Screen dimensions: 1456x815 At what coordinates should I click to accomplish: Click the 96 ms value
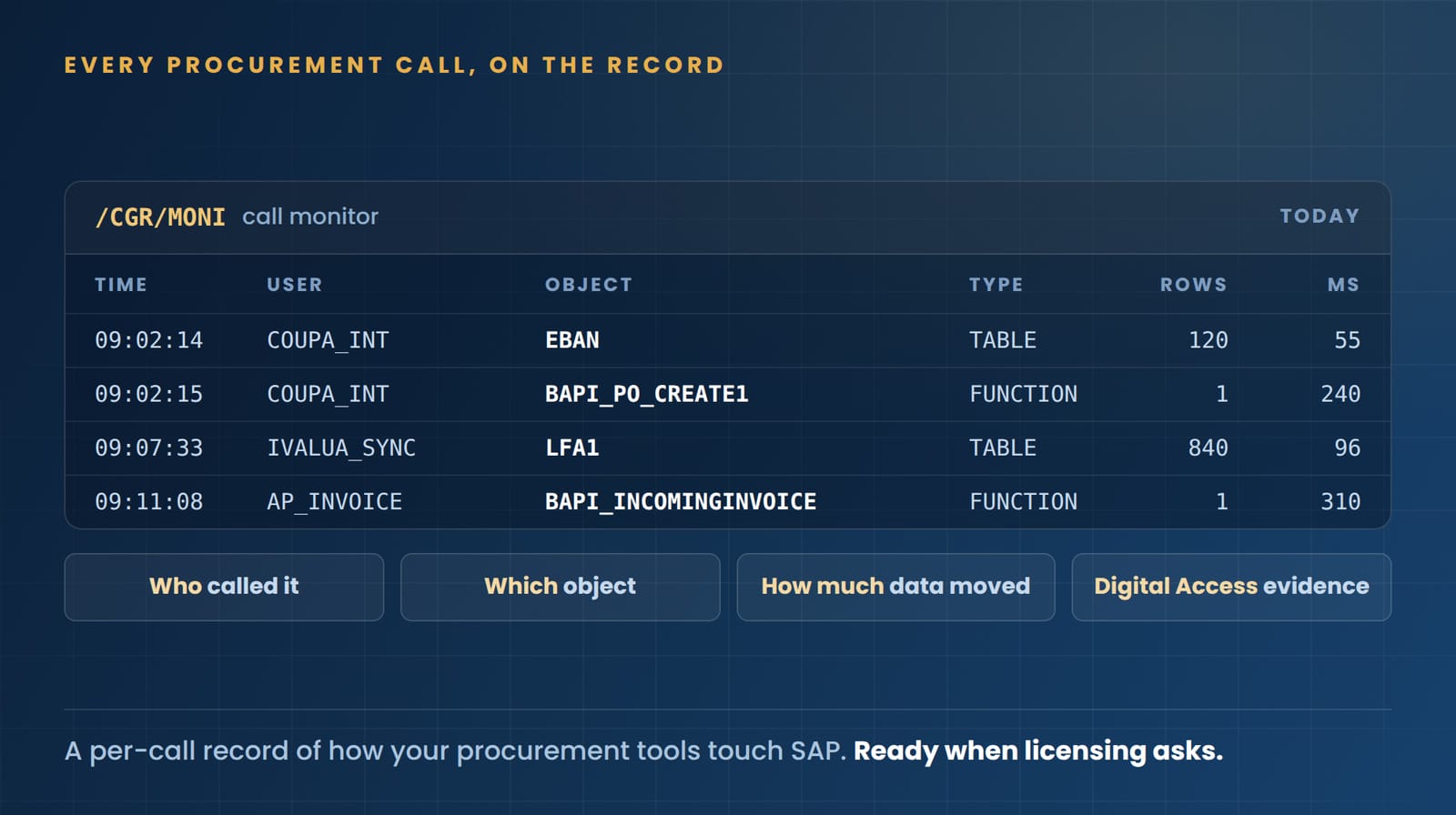(1348, 448)
